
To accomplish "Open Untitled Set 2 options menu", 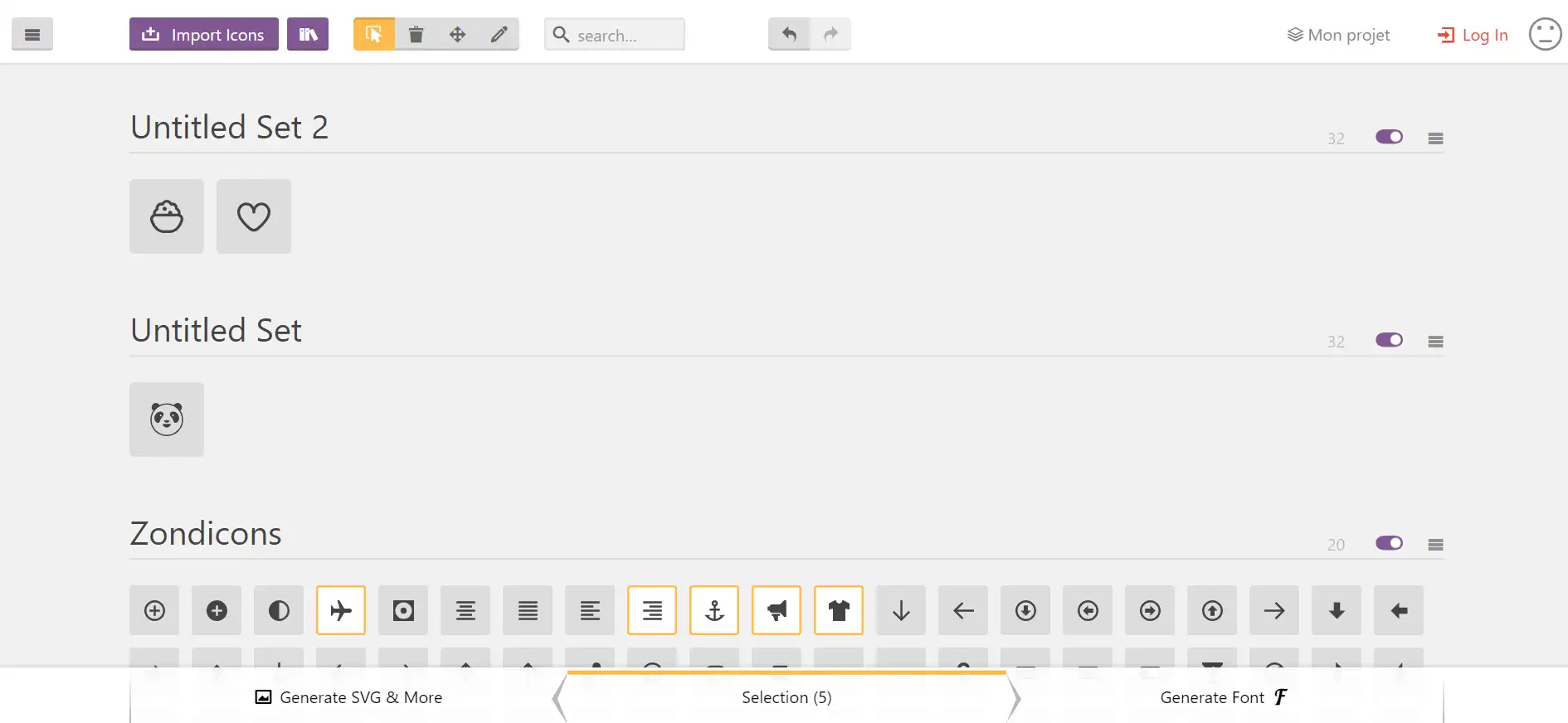I will click(x=1435, y=138).
